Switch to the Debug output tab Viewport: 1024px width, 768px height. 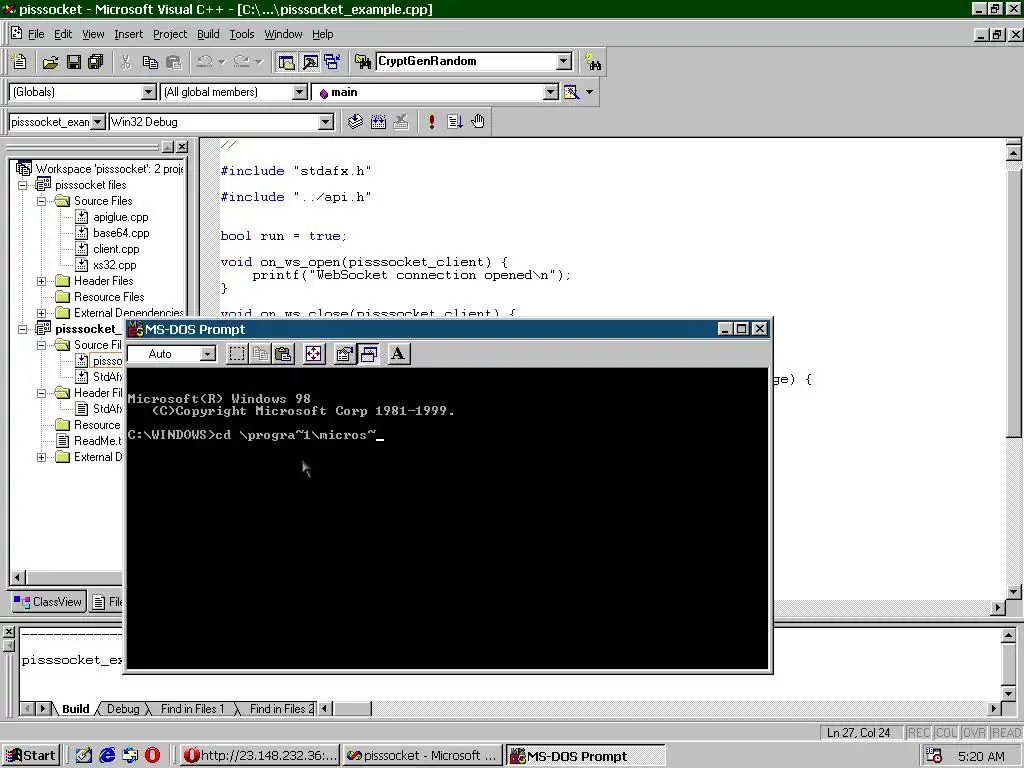click(x=123, y=709)
